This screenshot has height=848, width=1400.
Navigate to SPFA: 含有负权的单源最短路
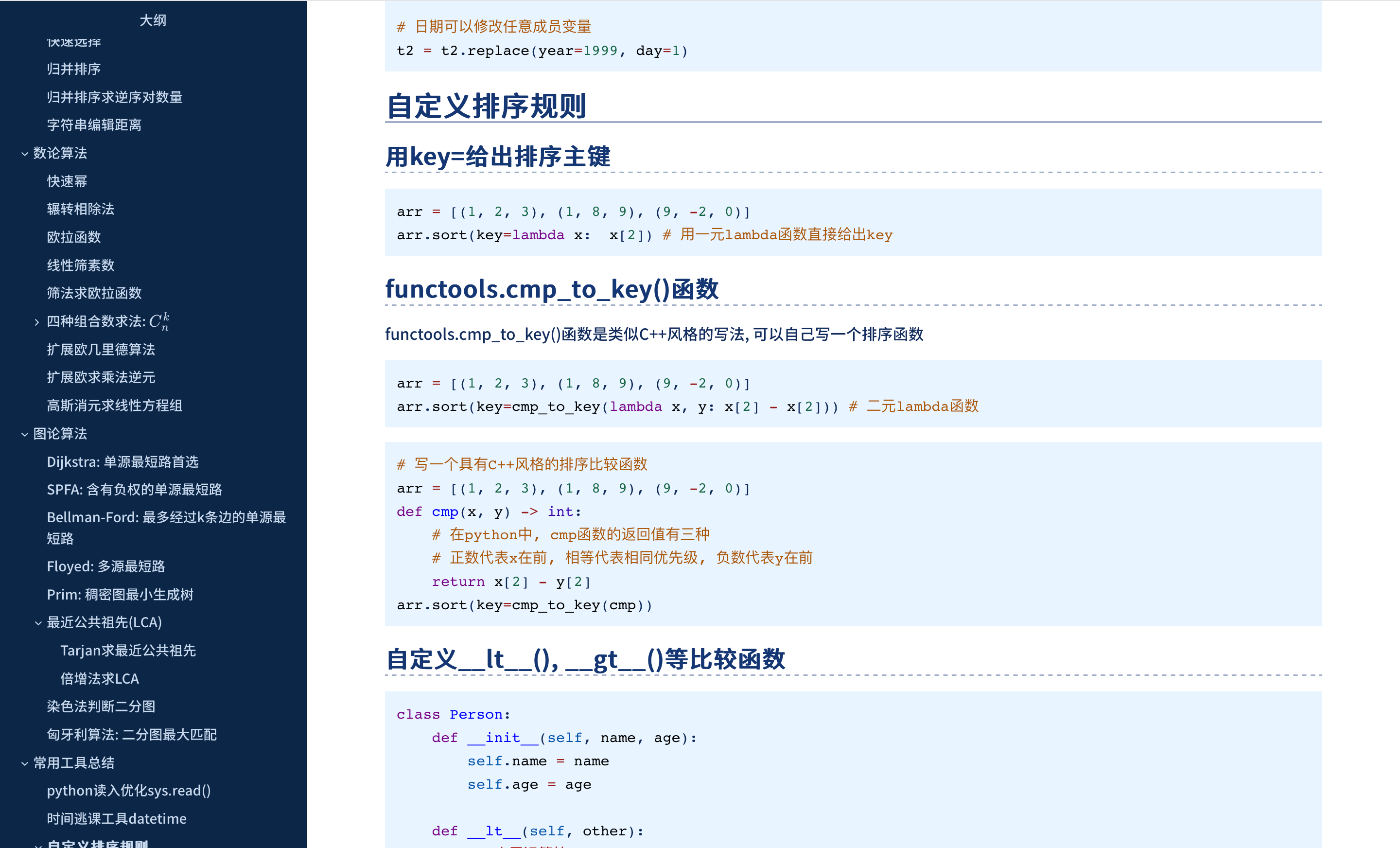click(135, 489)
